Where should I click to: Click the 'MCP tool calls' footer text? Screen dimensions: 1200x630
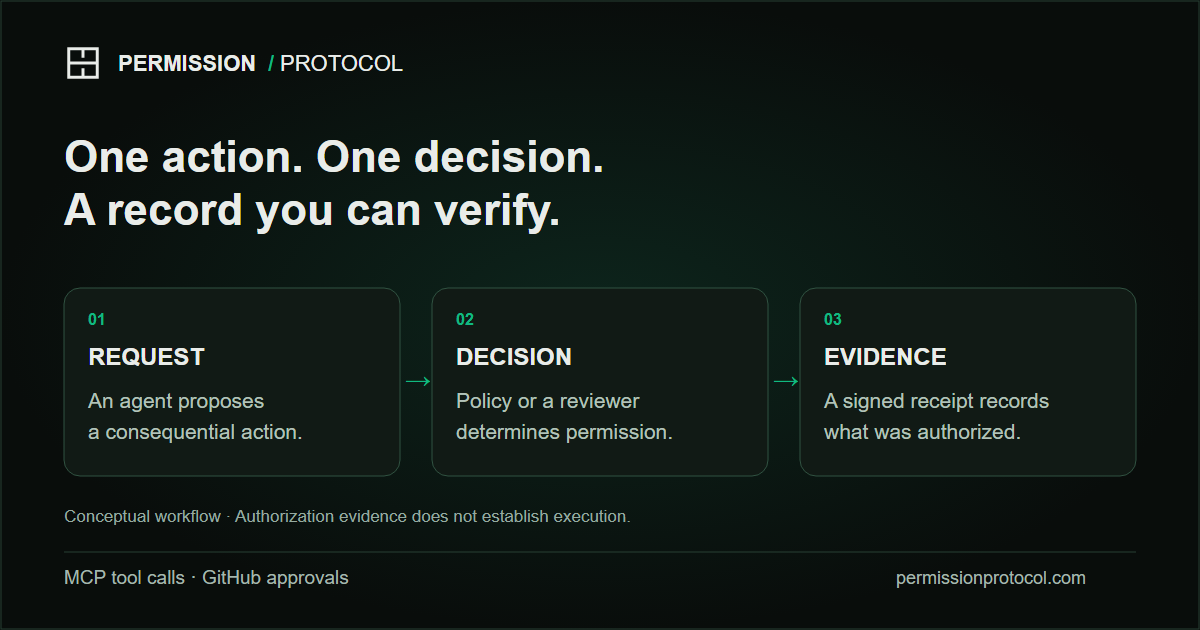point(124,578)
